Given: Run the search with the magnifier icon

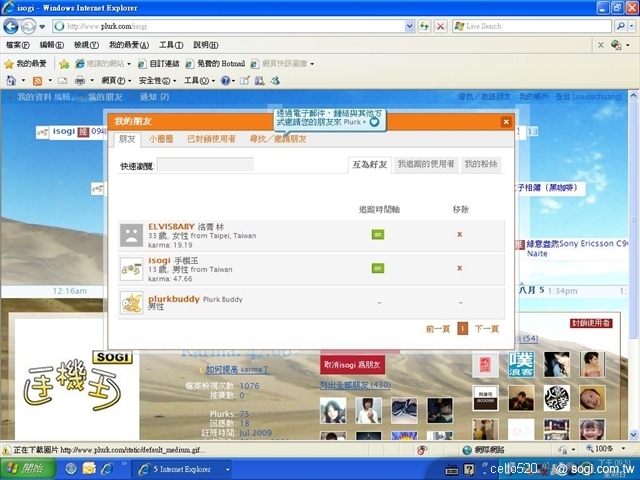Looking at the screenshot, I should pos(620,26).
